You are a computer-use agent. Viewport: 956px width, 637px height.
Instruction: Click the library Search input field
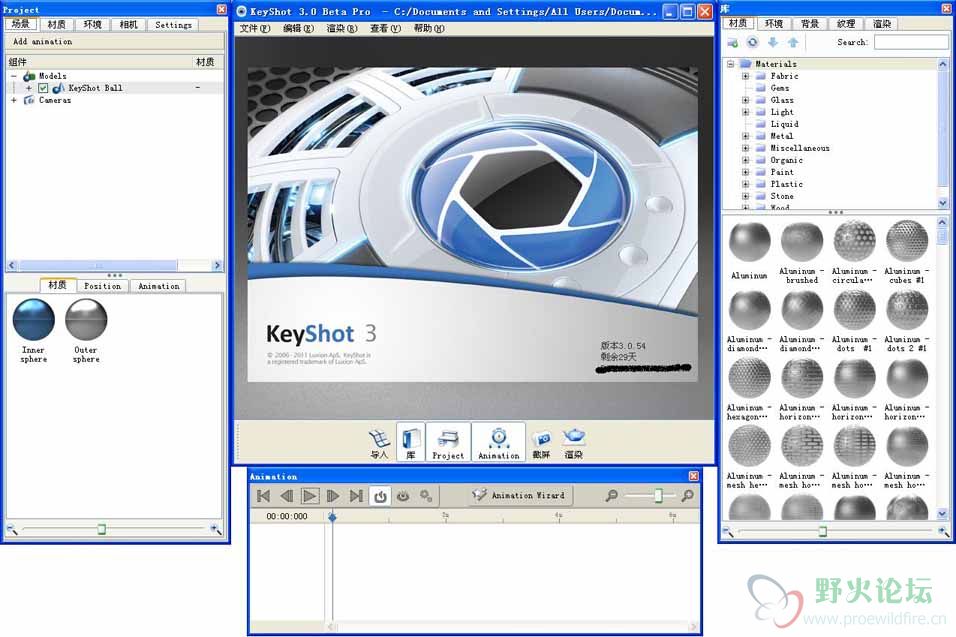click(911, 42)
